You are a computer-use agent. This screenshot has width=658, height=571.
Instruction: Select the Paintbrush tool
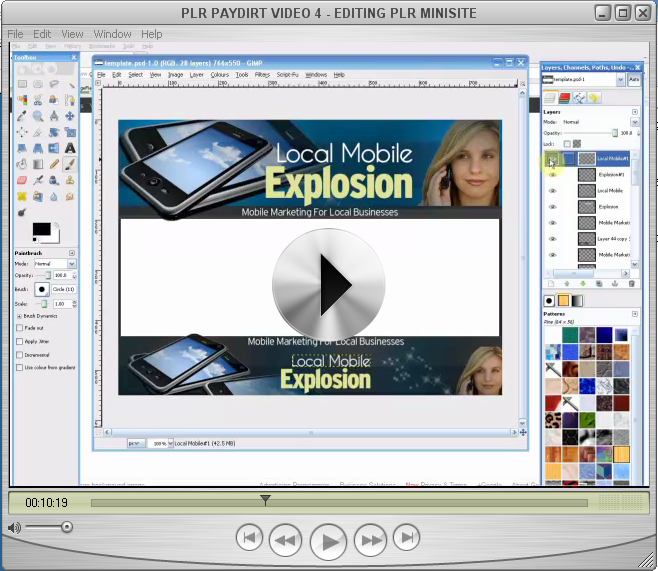click(70, 164)
